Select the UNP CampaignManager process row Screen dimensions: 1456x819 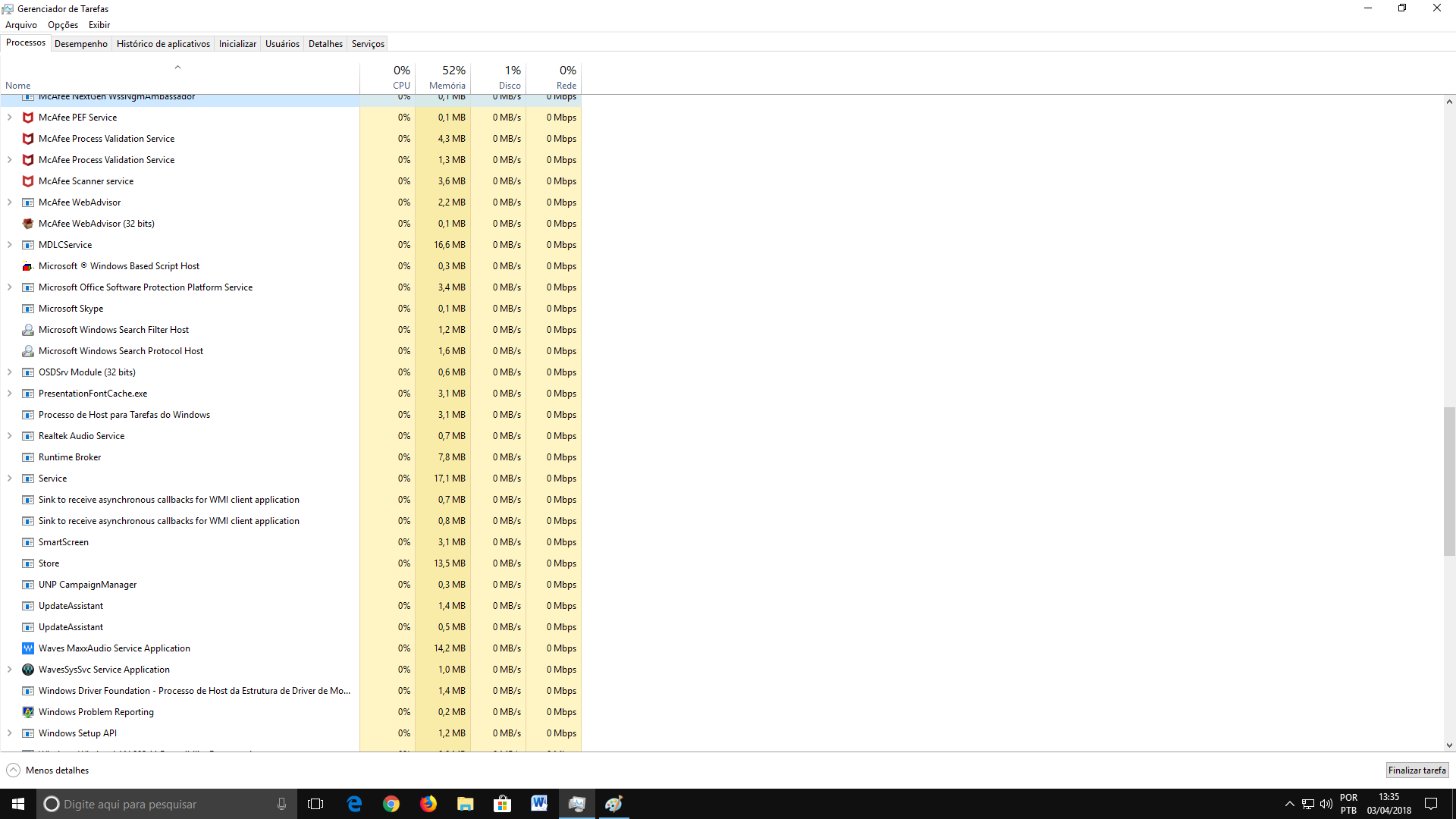tap(290, 585)
